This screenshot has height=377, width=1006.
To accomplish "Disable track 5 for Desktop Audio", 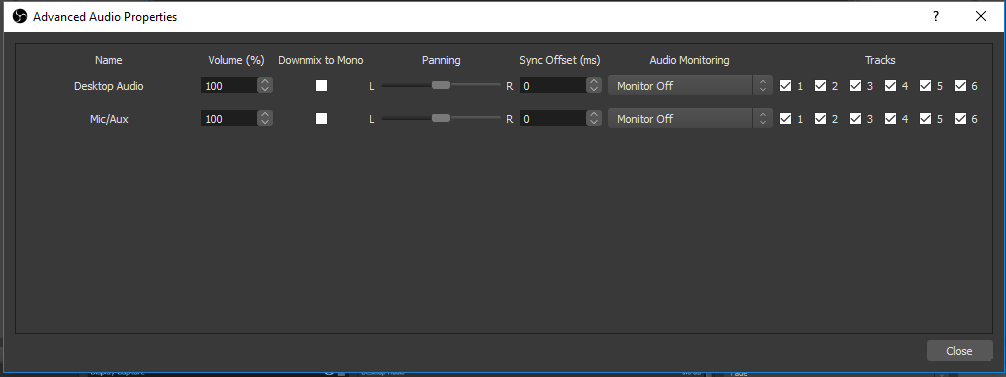I will click(x=925, y=85).
